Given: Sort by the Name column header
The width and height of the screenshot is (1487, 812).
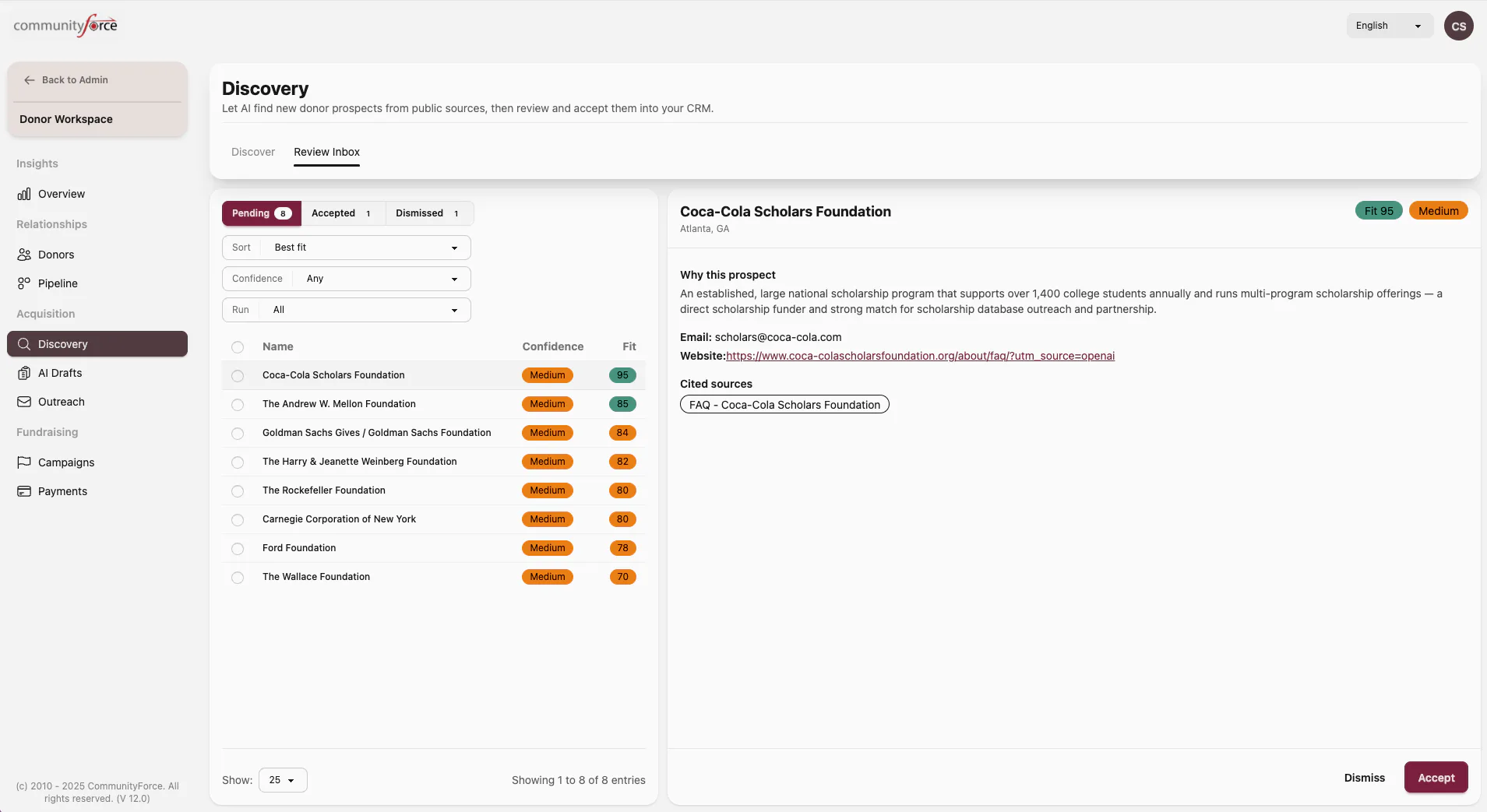Looking at the screenshot, I should click(x=278, y=346).
